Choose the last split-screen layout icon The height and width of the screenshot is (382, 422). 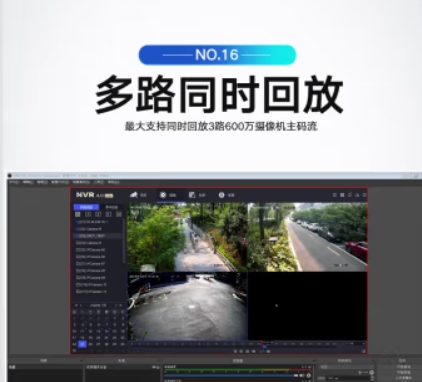point(118,214)
